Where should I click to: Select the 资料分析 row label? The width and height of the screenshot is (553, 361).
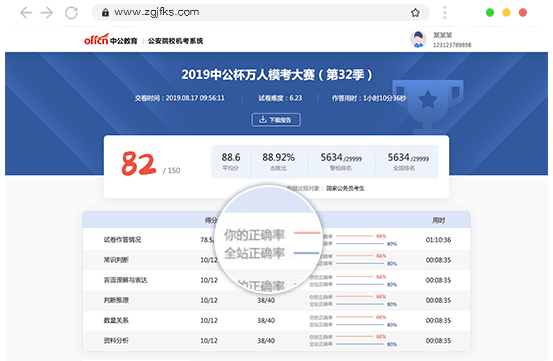[x=116, y=340]
